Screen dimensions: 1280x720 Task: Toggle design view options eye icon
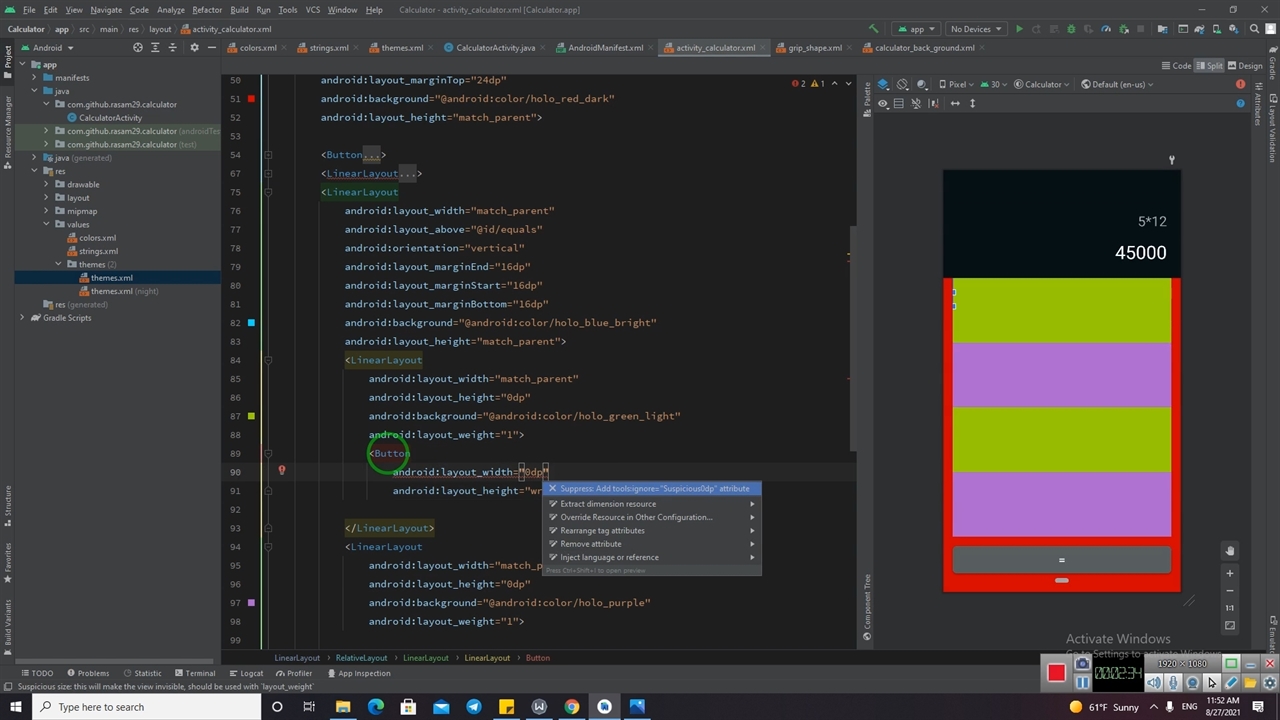(882, 104)
